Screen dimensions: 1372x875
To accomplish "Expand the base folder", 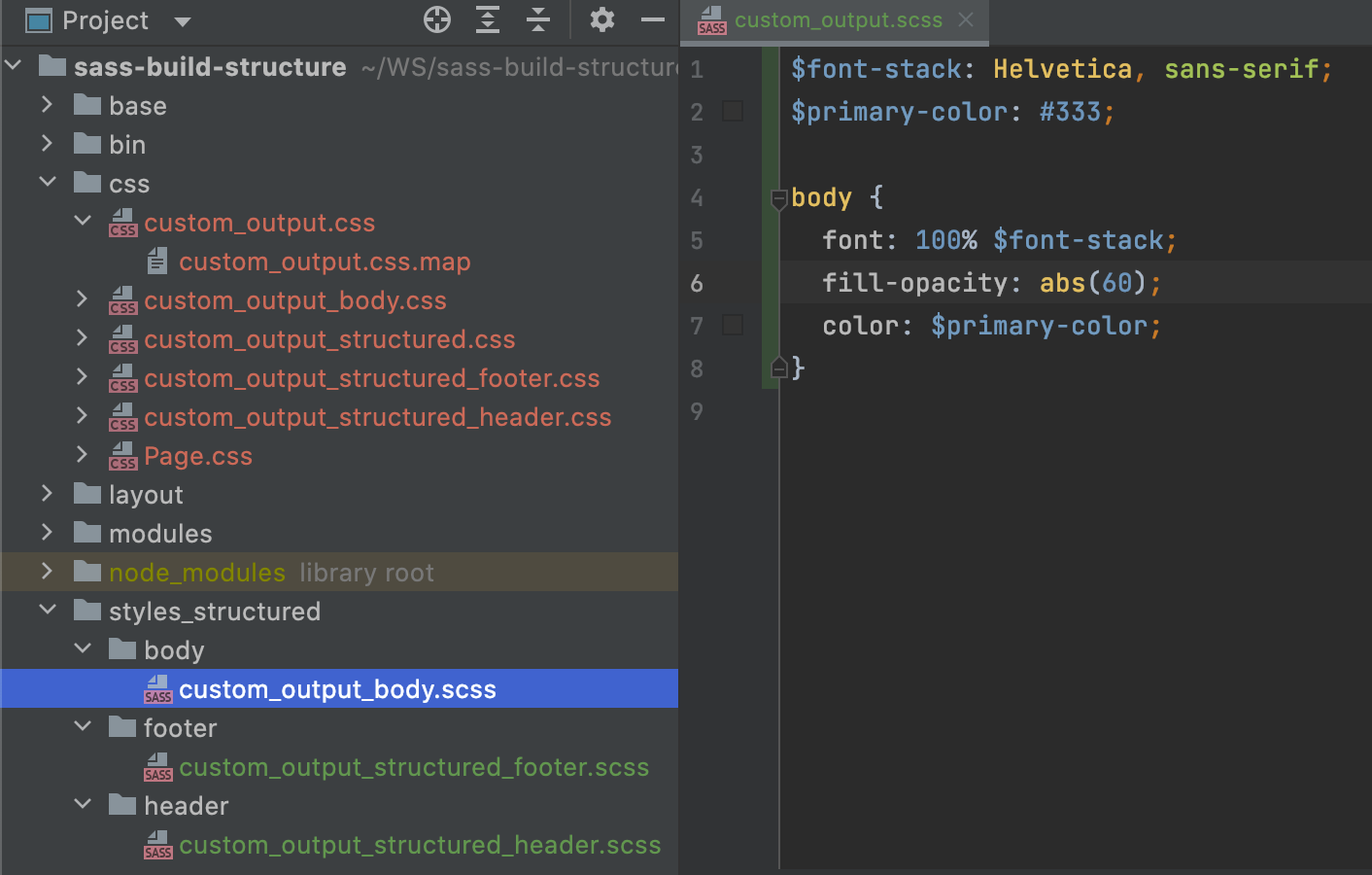I will pyautogui.click(x=47, y=105).
